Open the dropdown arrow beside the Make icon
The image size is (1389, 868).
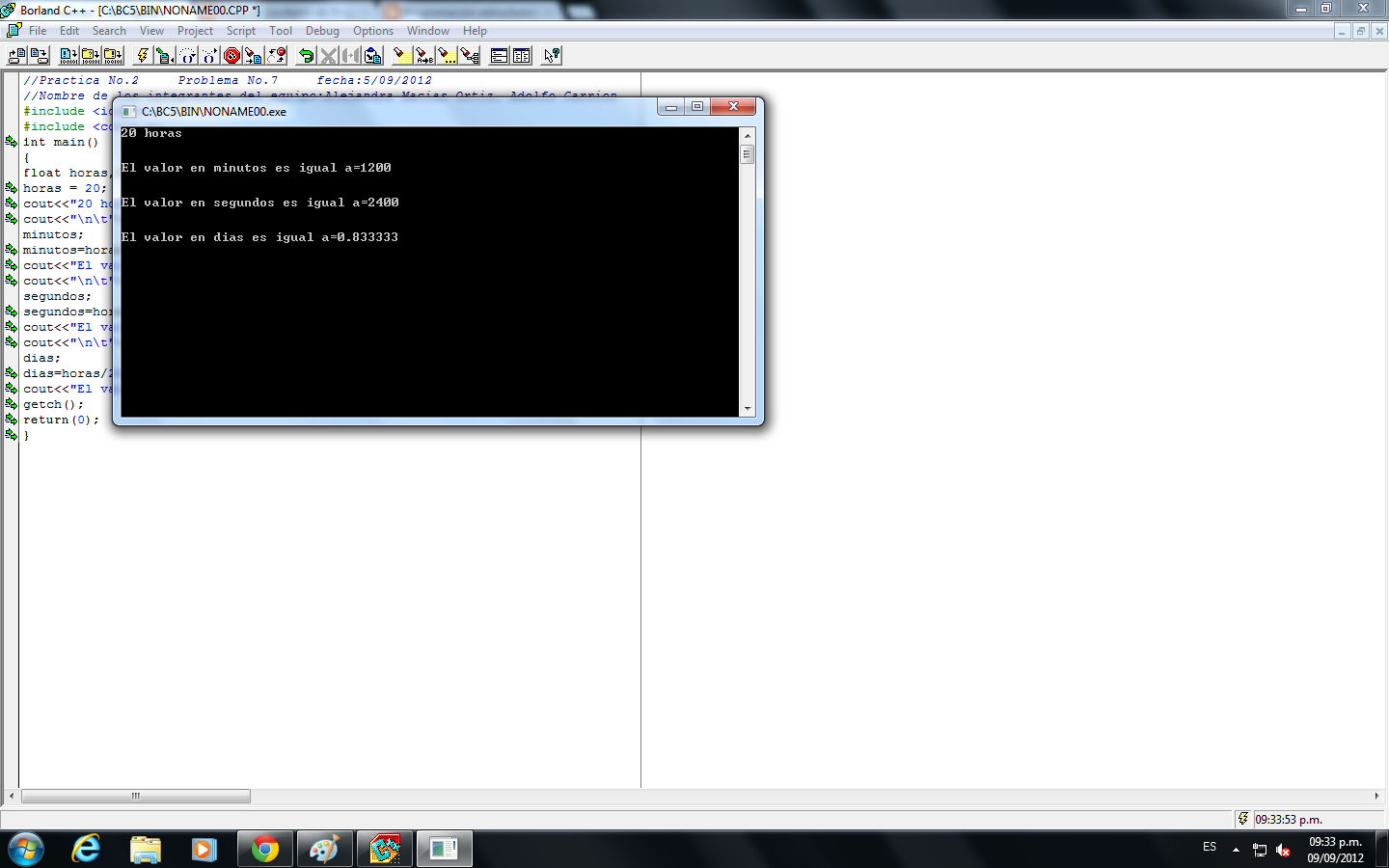tap(173, 60)
